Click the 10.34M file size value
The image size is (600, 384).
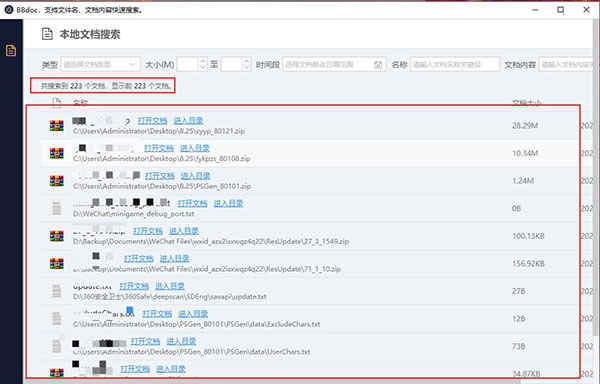point(525,153)
